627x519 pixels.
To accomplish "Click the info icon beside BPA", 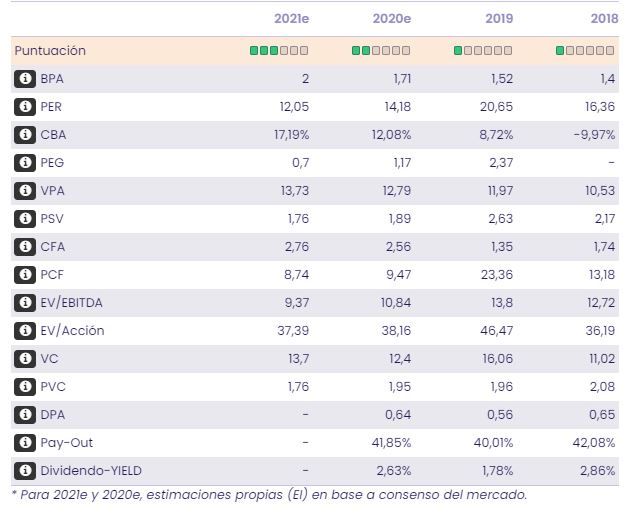I will point(24,79).
